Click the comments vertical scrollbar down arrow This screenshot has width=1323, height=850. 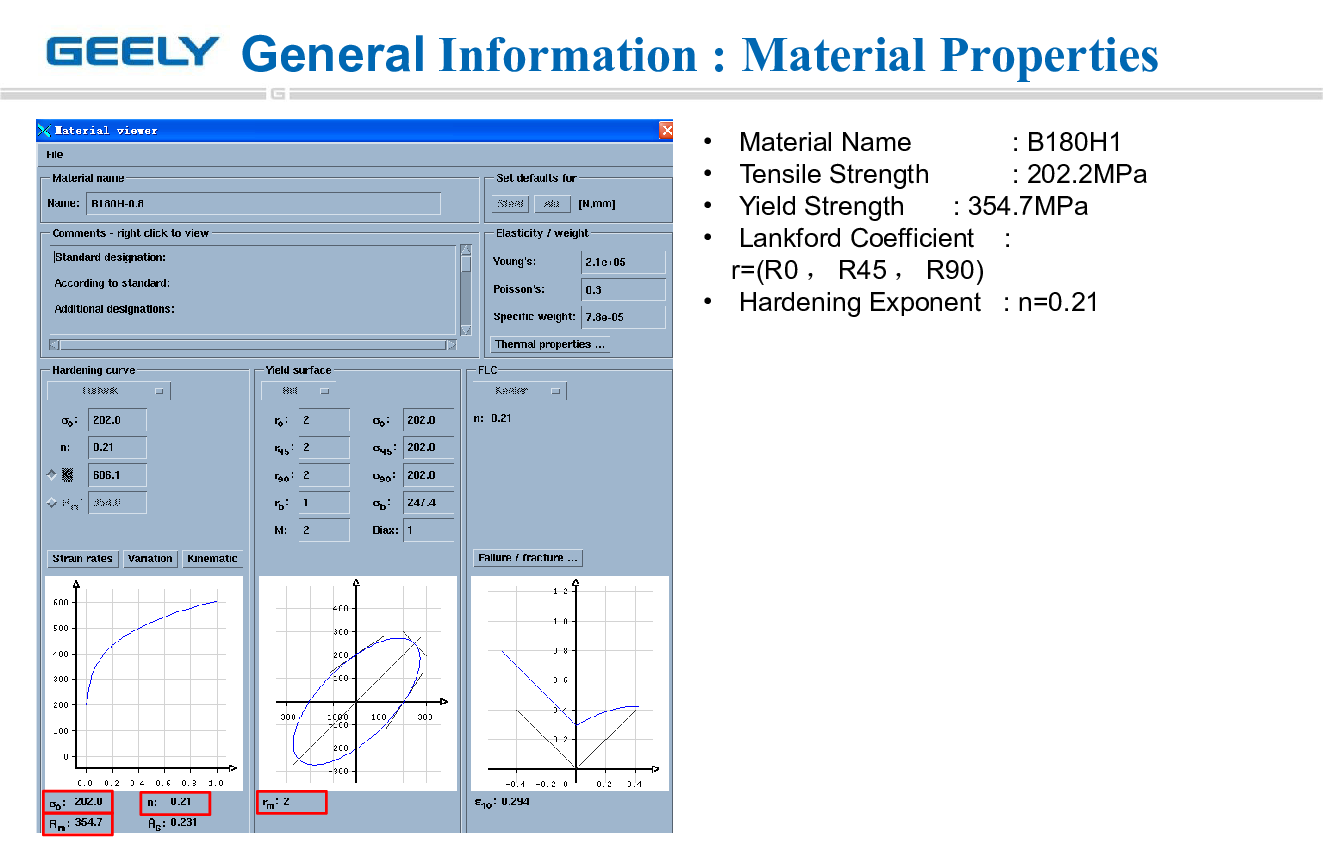(465, 330)
